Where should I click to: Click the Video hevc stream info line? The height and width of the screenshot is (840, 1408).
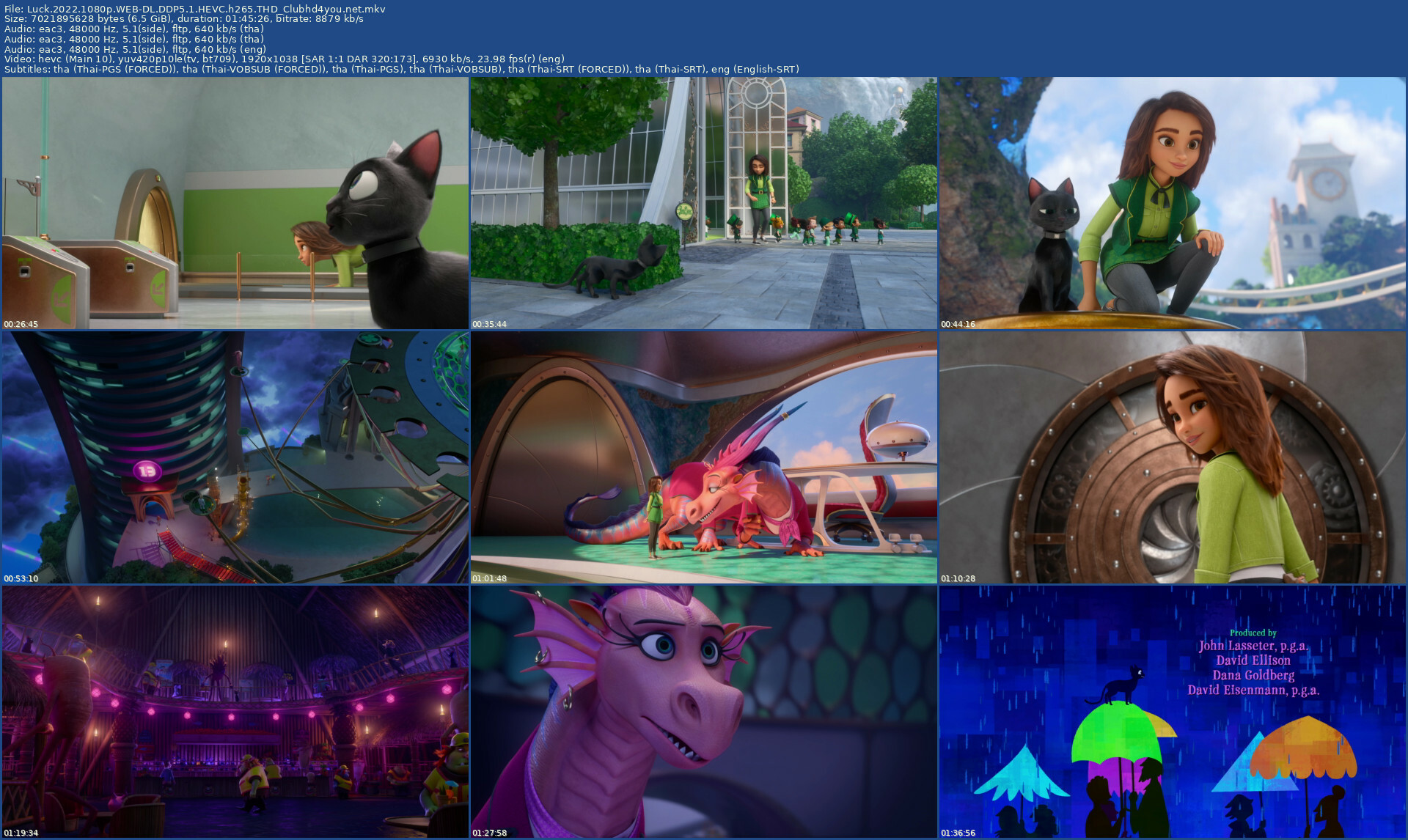pyautogui.click(x=285, y=59)
